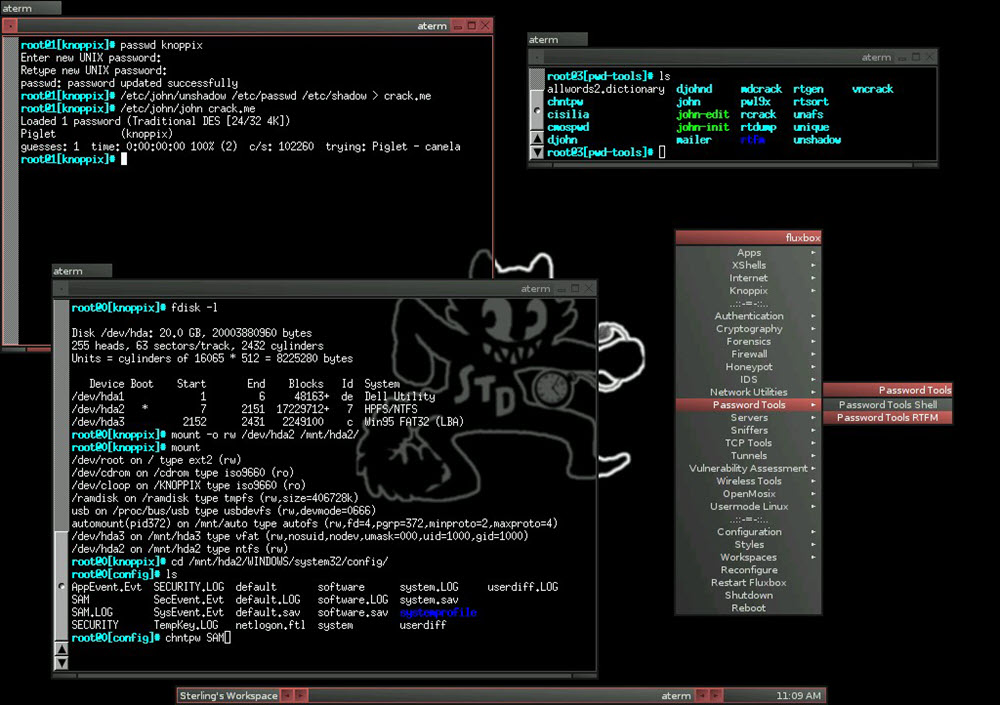
Task: Click 'john-edit' in pwd-tools listing
Action: click(703, 115)
